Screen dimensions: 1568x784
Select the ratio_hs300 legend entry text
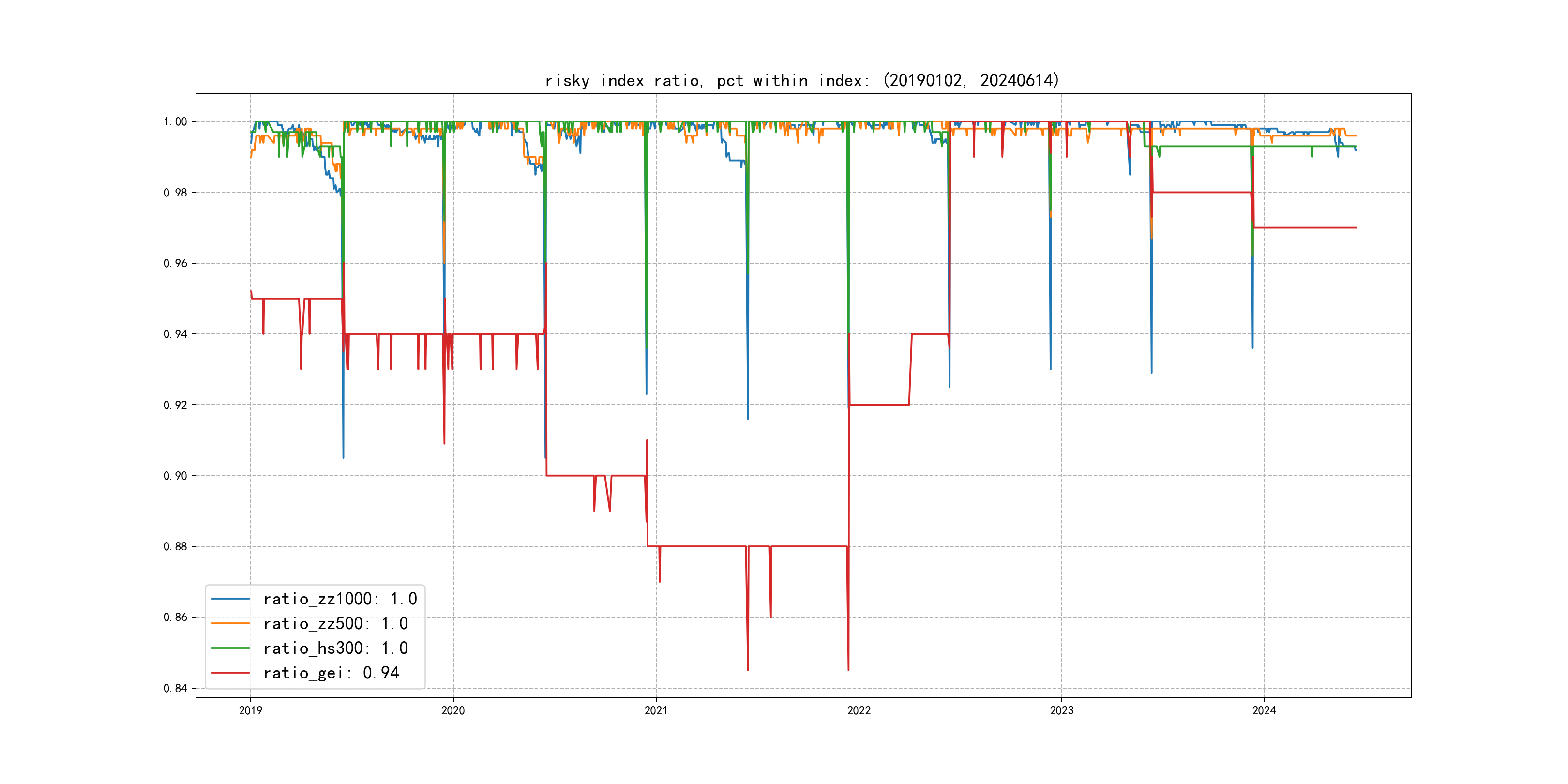click(335, 648)
